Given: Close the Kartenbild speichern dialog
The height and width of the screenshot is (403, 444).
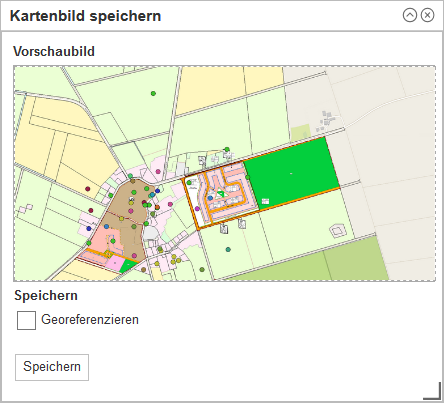Looking at the screenshot, I should click(427, 15).
